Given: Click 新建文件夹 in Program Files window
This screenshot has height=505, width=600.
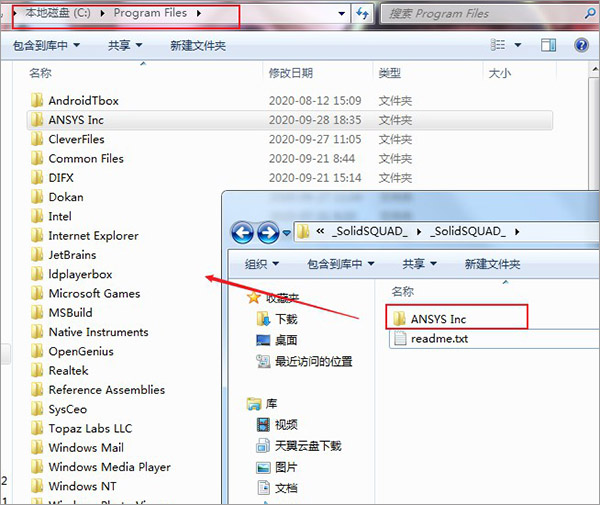Looking at the screenshot, I should click(x=198, y=46).
